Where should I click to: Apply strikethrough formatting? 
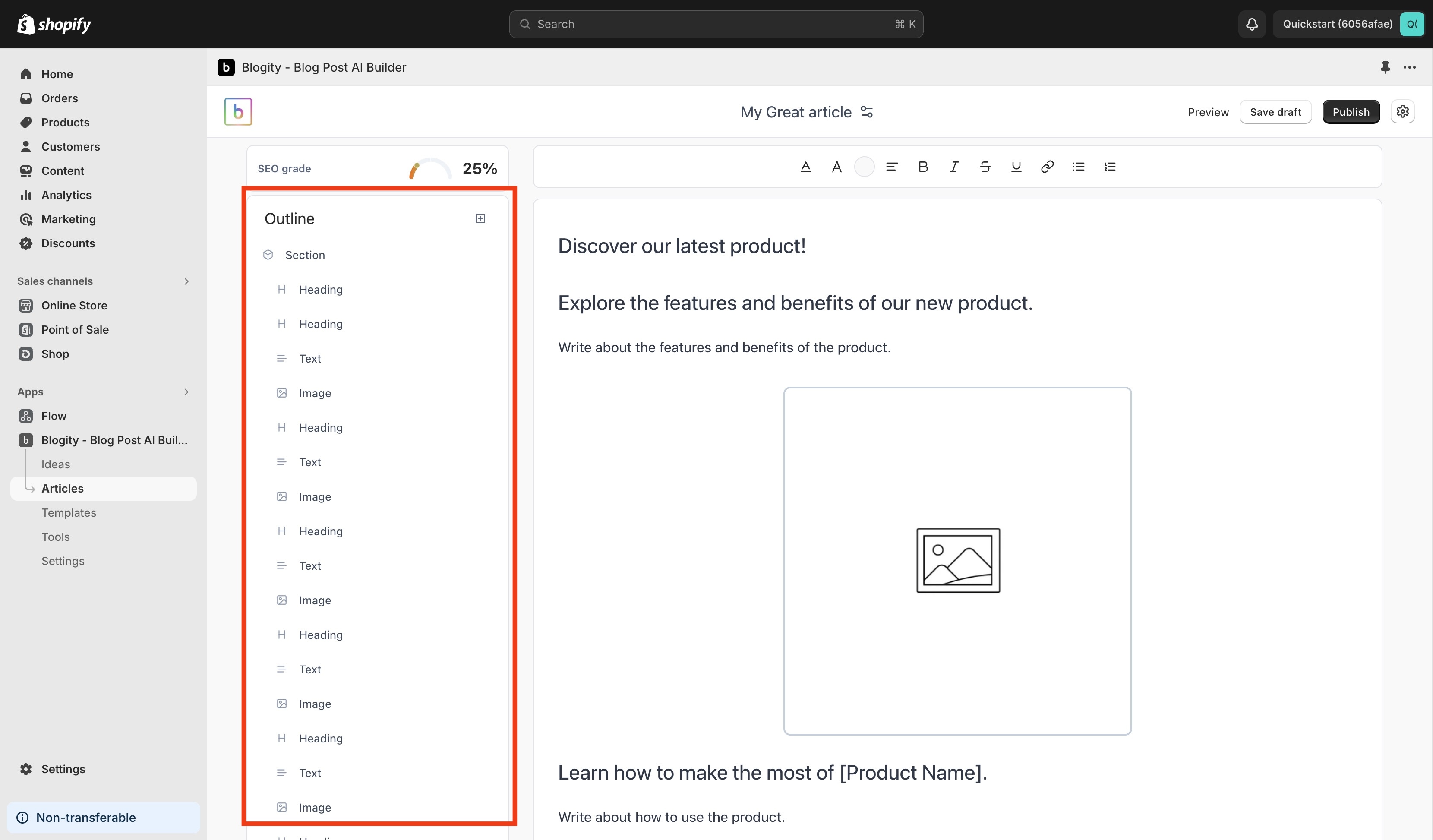[x=985, y=167]
